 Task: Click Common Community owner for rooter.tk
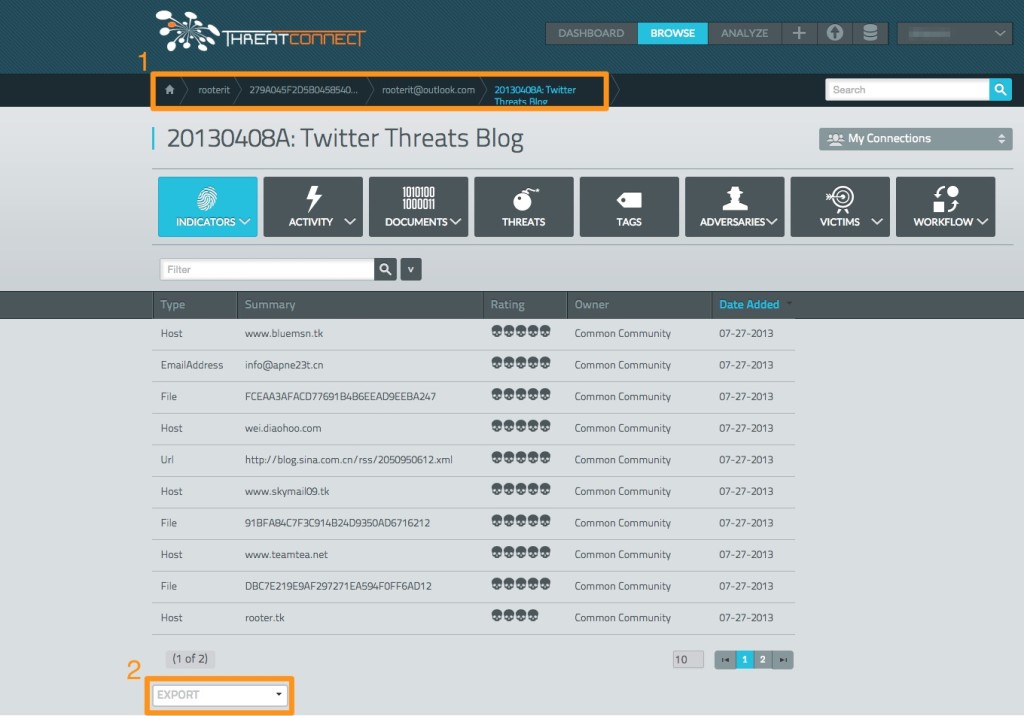coord(622,618)
